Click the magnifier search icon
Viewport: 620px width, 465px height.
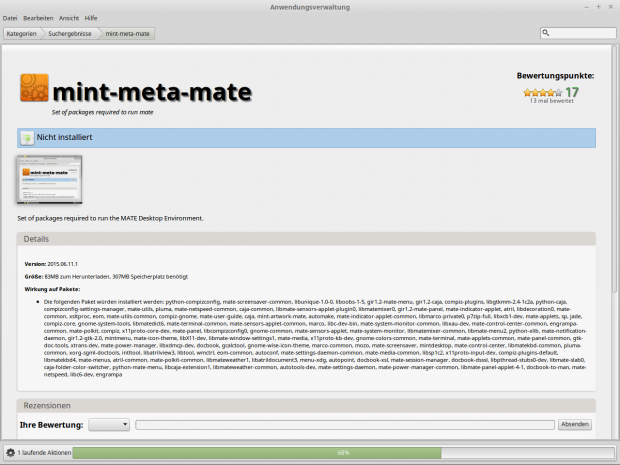pos(546,33)
